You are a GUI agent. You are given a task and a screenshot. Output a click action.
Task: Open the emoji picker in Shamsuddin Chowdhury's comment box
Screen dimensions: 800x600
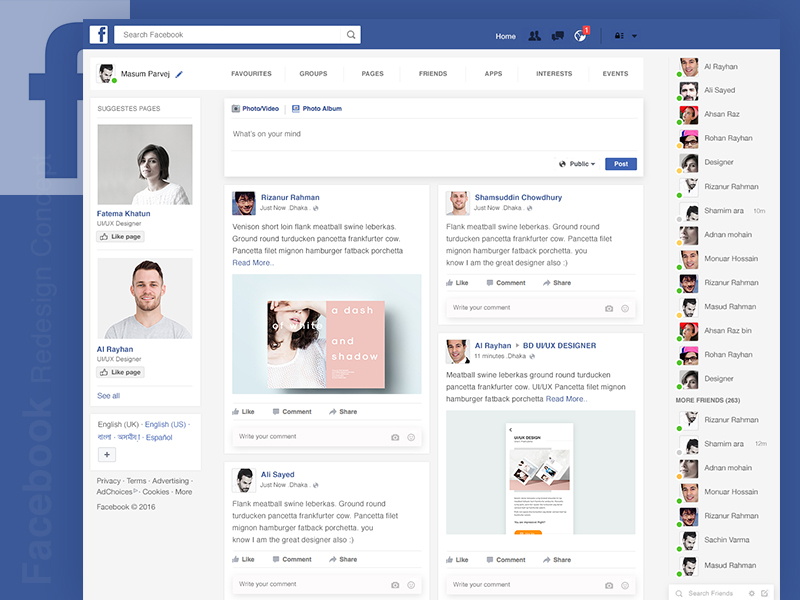pos(625,308)
